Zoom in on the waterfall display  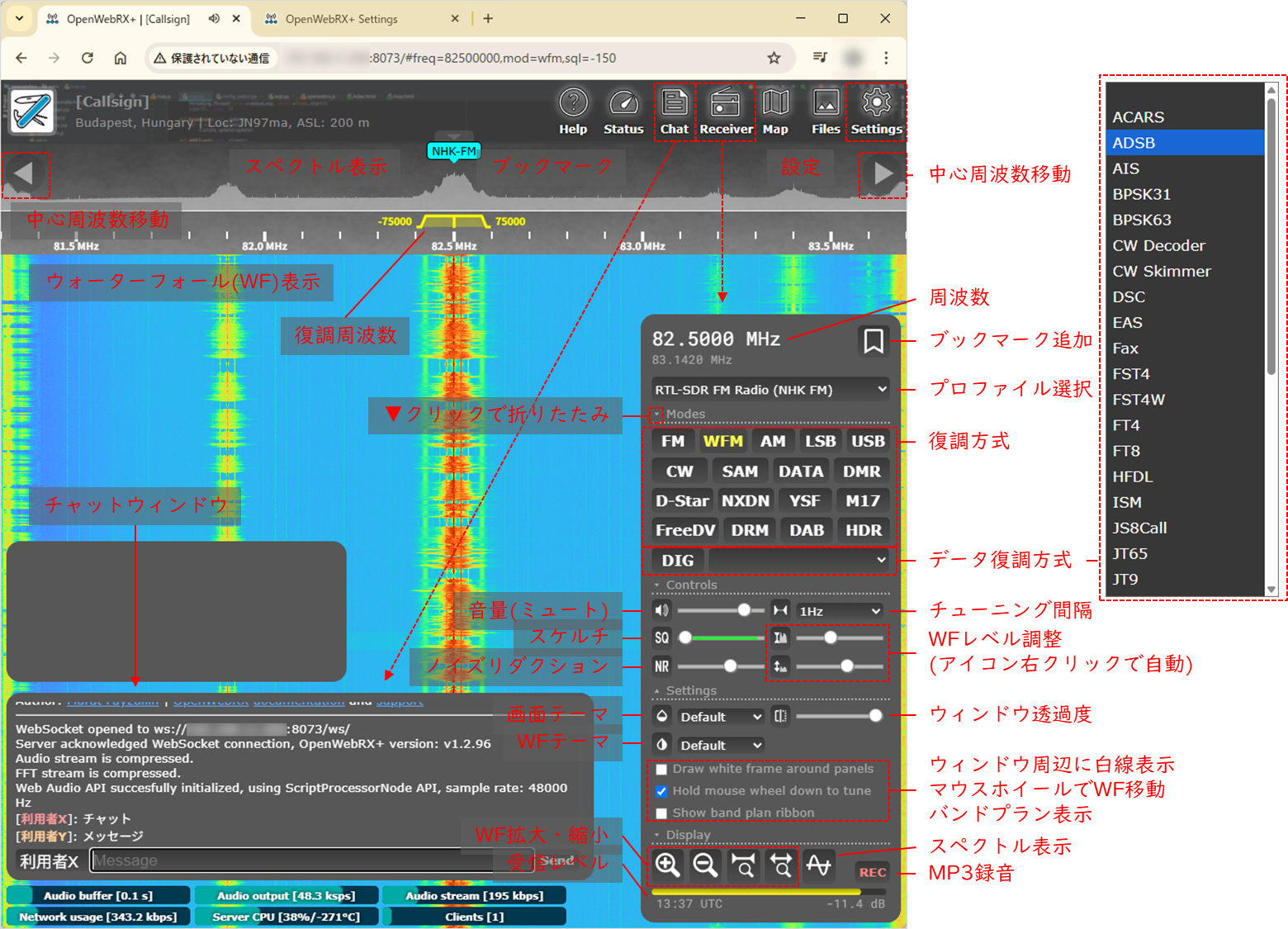[x=668, y=865]
